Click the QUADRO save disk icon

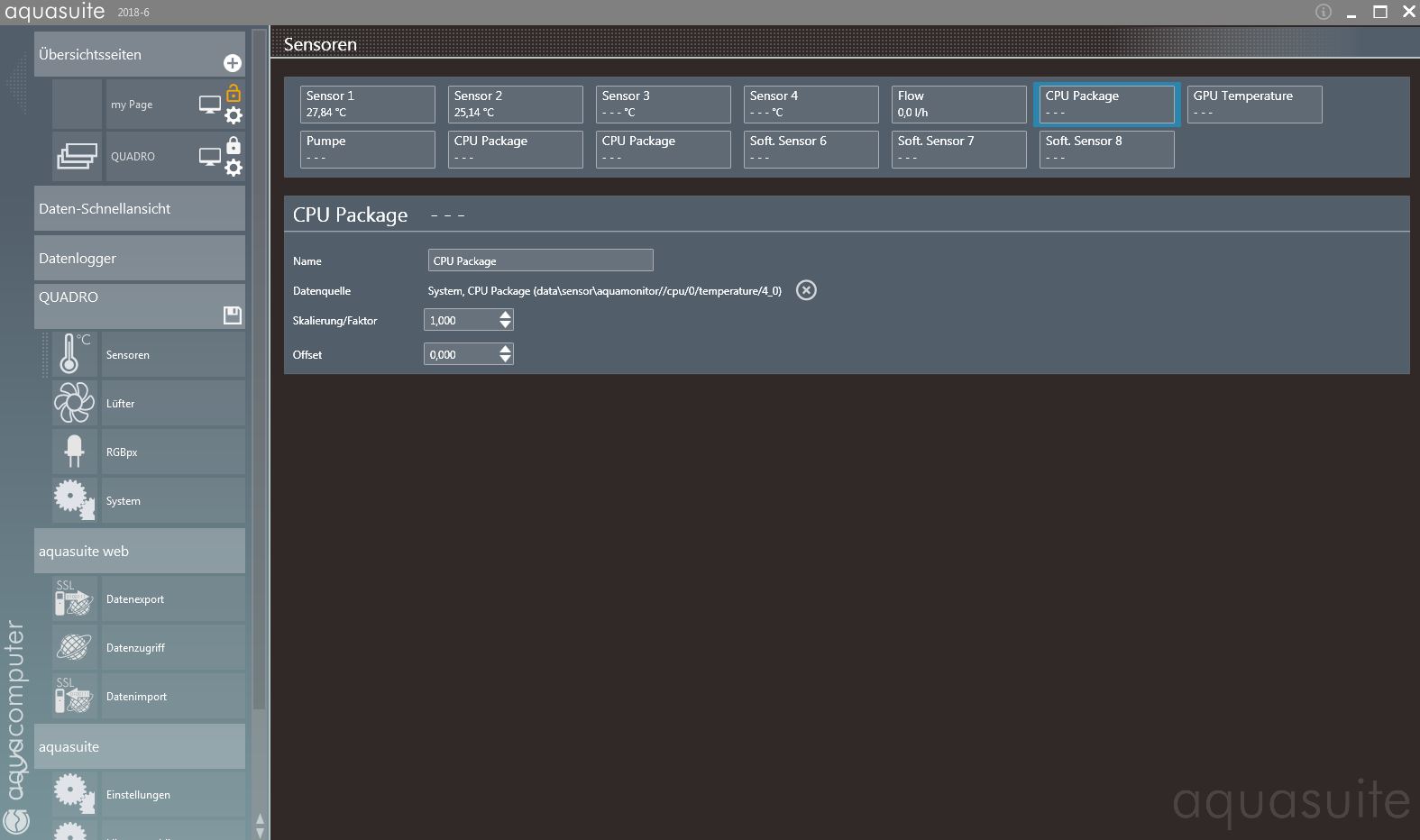coord(232,315)
